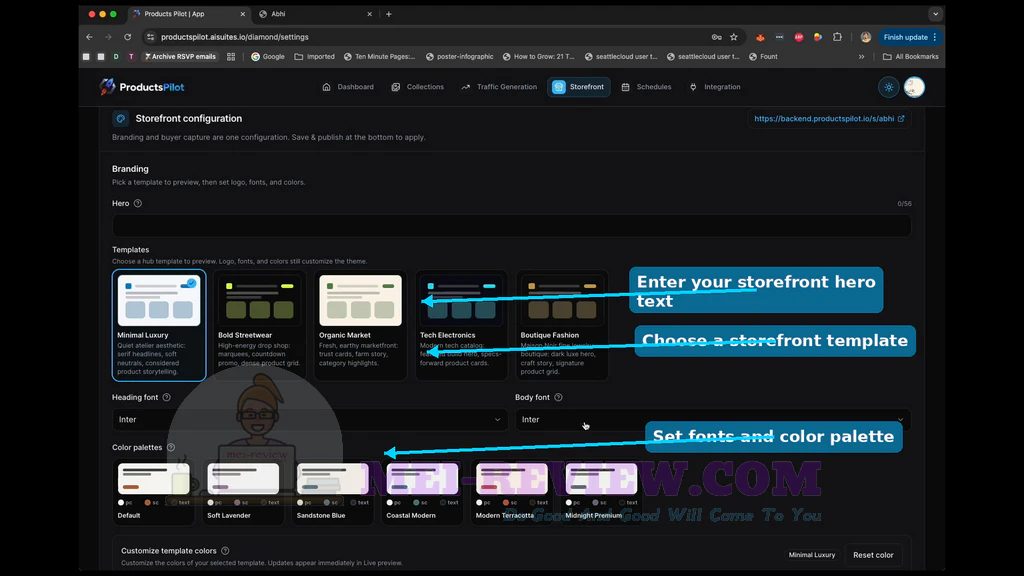Open the Dashboard nav item
Viewport: 1024px width, 576px height.
[348, 87]
